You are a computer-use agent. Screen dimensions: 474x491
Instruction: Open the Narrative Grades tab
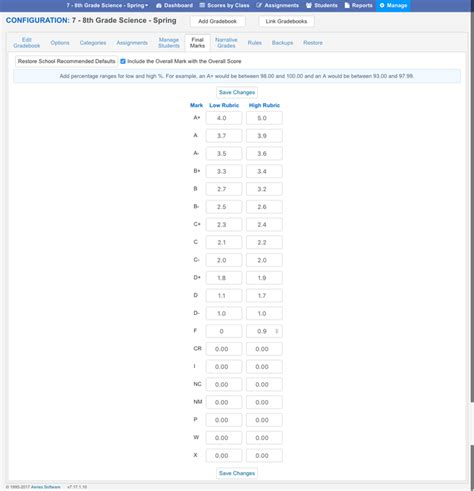tap(226, 43)
